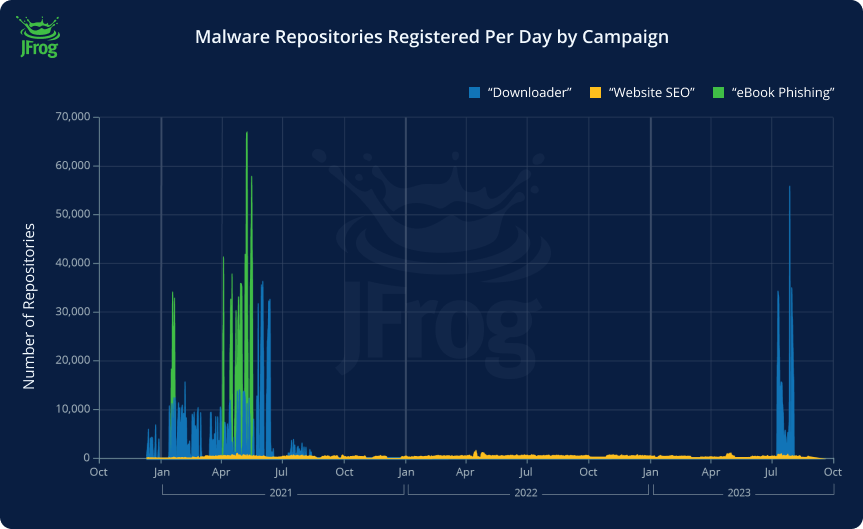This screenshot has height=529, width=863.
Task: Click the yellow Website SEO legend swatch
Action: point(595,93)
